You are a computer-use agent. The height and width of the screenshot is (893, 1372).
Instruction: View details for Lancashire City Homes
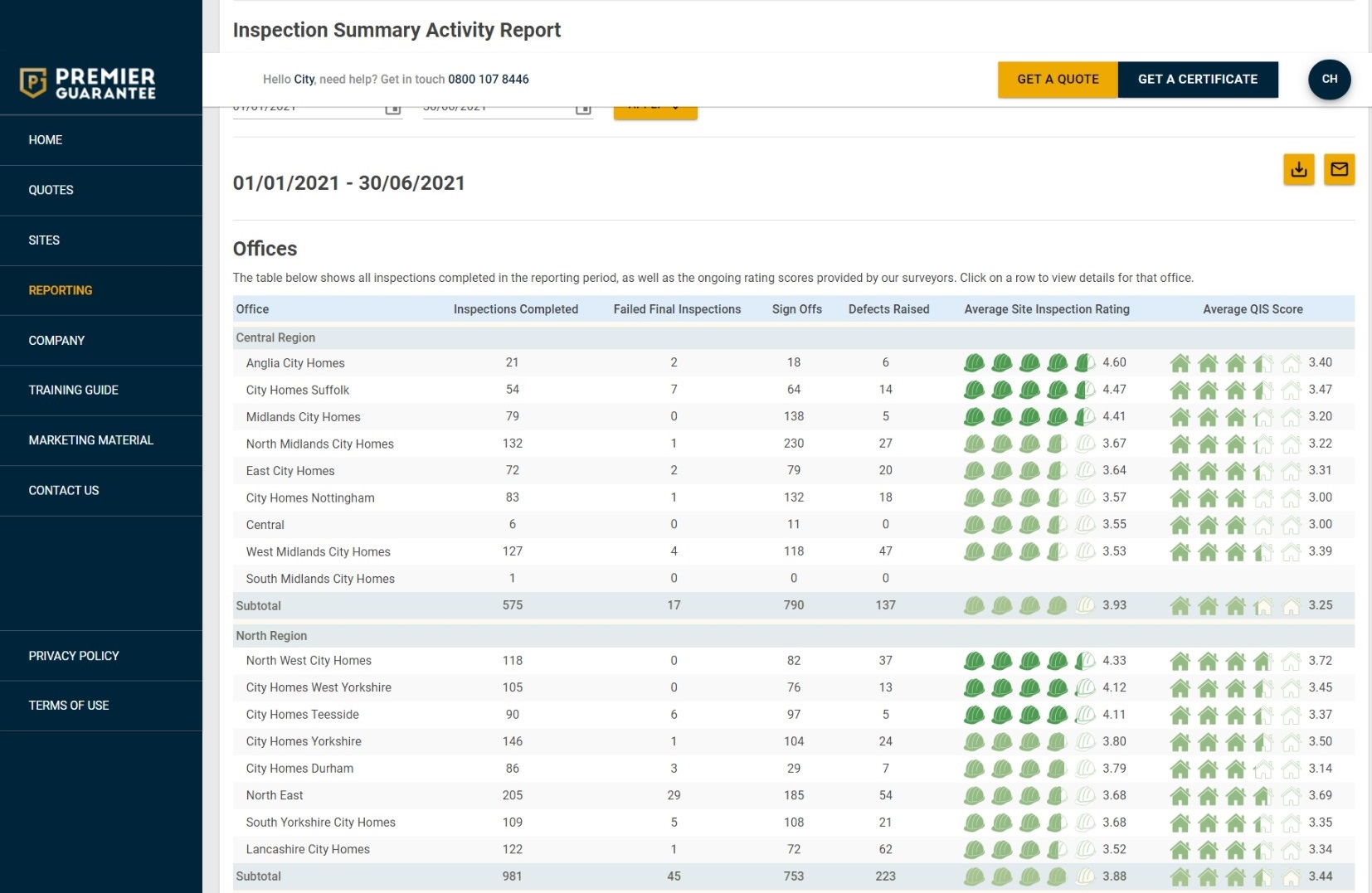click(x=308, y=849)
